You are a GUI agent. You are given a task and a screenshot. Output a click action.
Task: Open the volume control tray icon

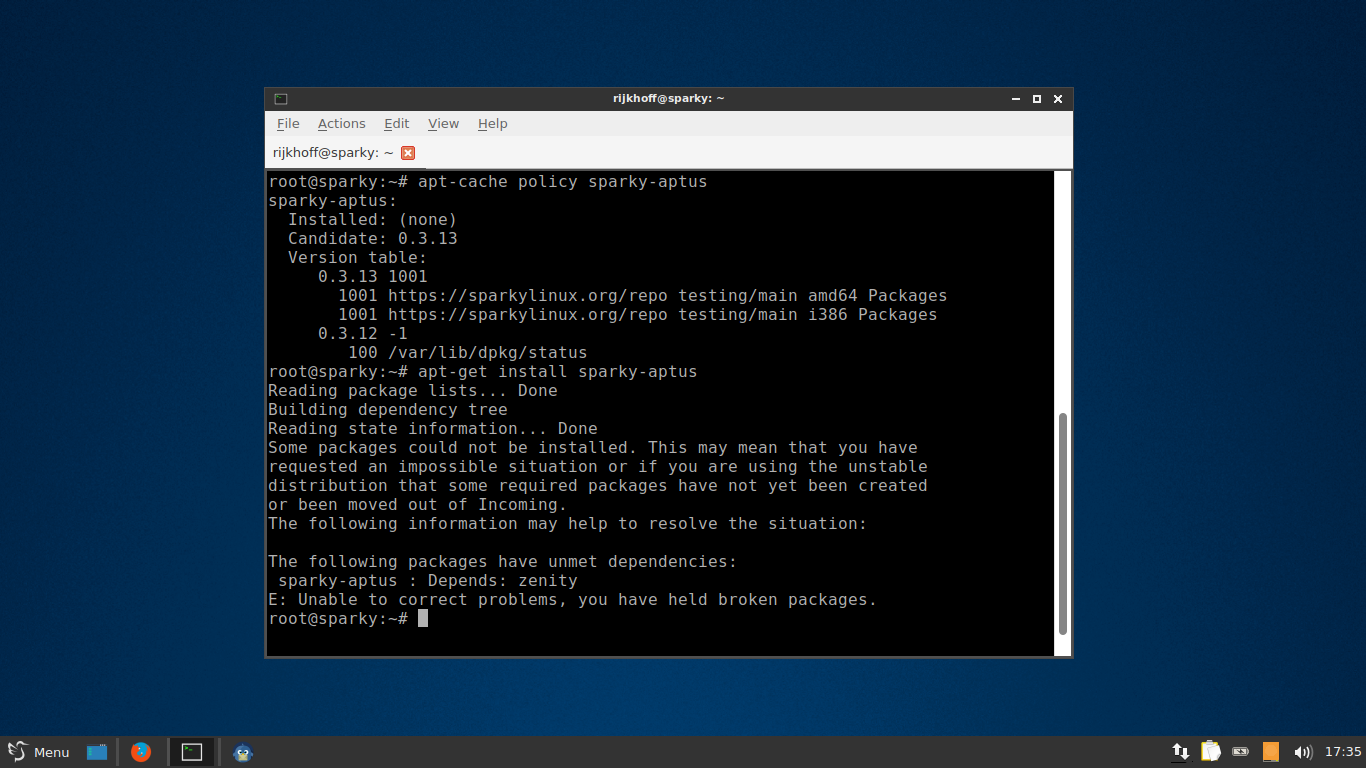pyautogui.click(x=1302, y=752)
